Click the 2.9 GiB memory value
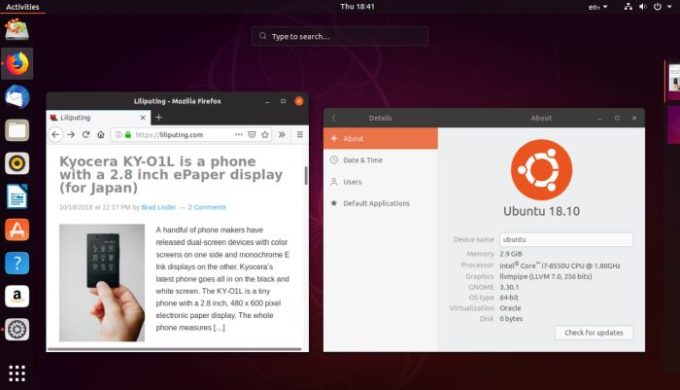The height and width of the screenshot is (390, 680). 511,254
